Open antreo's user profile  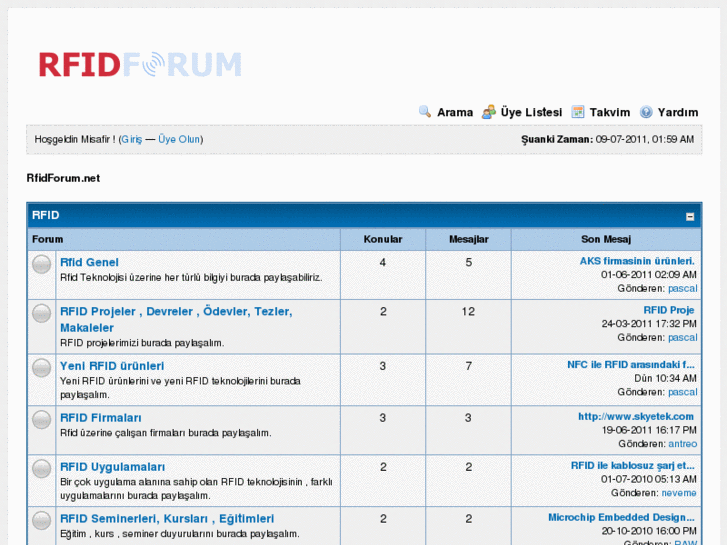click(x=682, y=444)
